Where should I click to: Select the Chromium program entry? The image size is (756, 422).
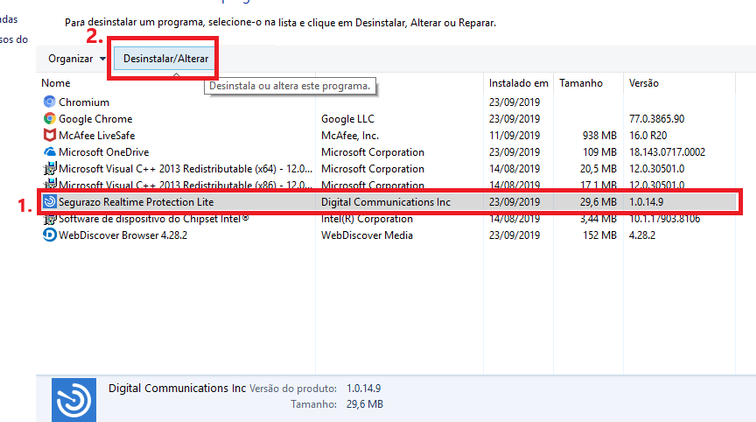point(84,102)
